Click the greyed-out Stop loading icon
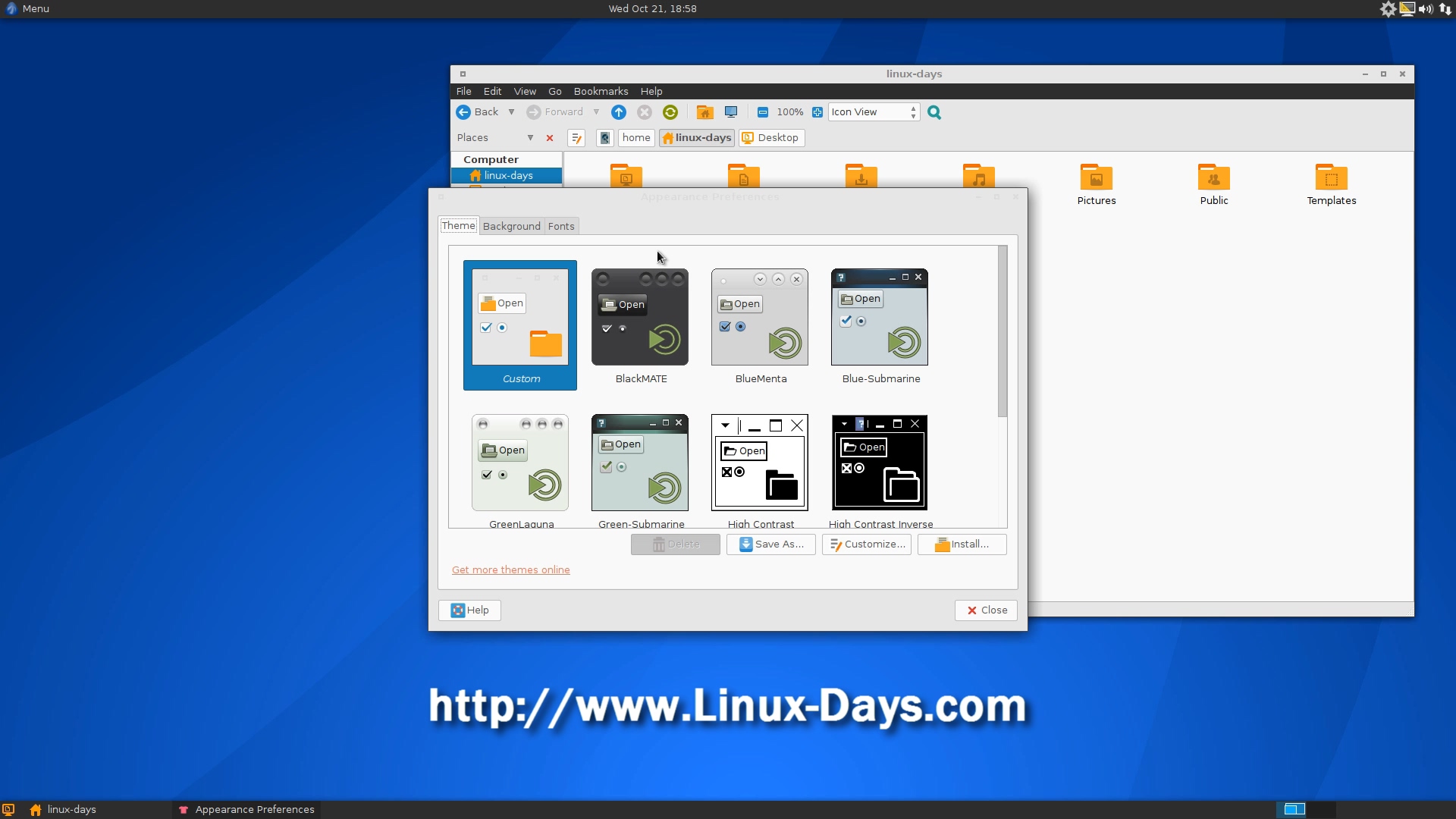 point(645,112)
